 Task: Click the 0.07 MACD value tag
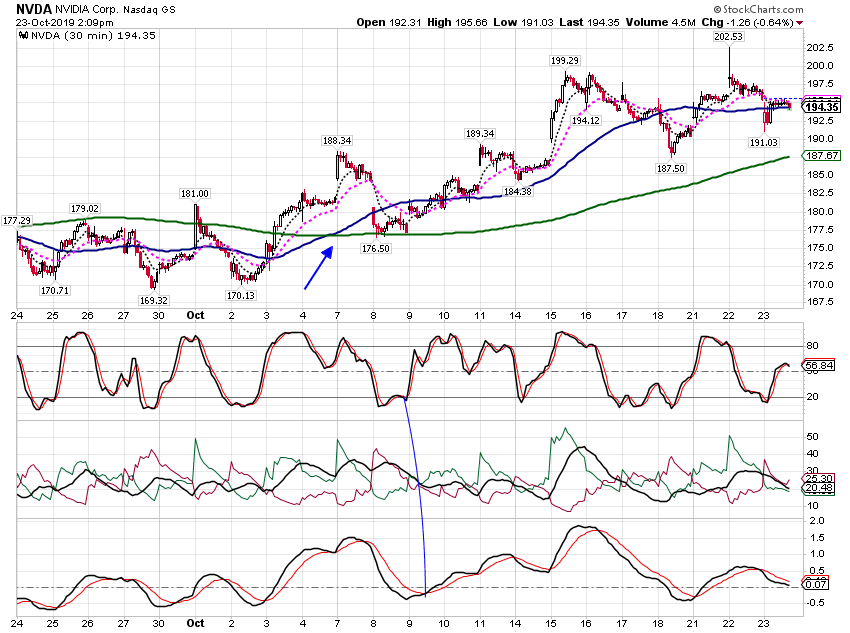coord(816,584)
